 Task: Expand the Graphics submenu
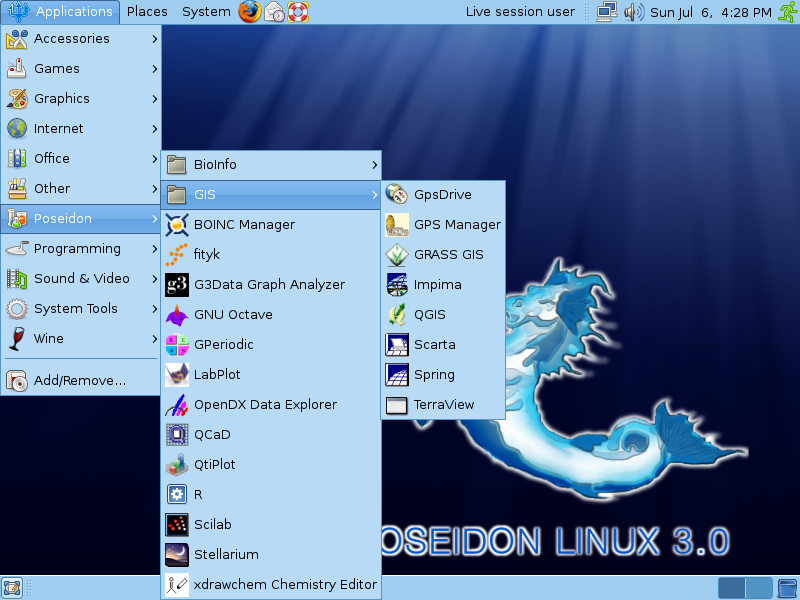(x=81, y=98)
